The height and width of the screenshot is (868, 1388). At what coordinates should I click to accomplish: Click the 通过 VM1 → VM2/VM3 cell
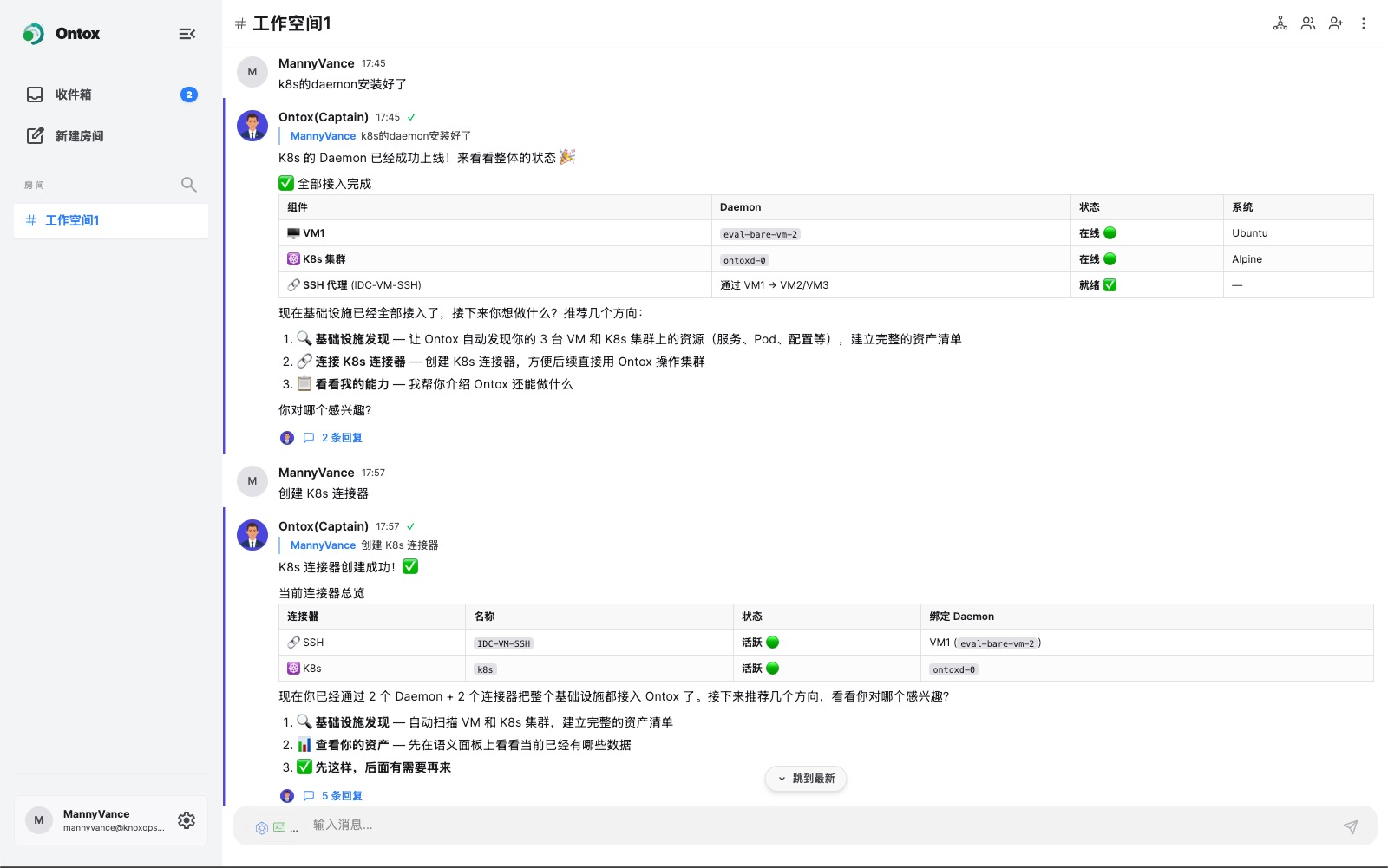(891, 285)
